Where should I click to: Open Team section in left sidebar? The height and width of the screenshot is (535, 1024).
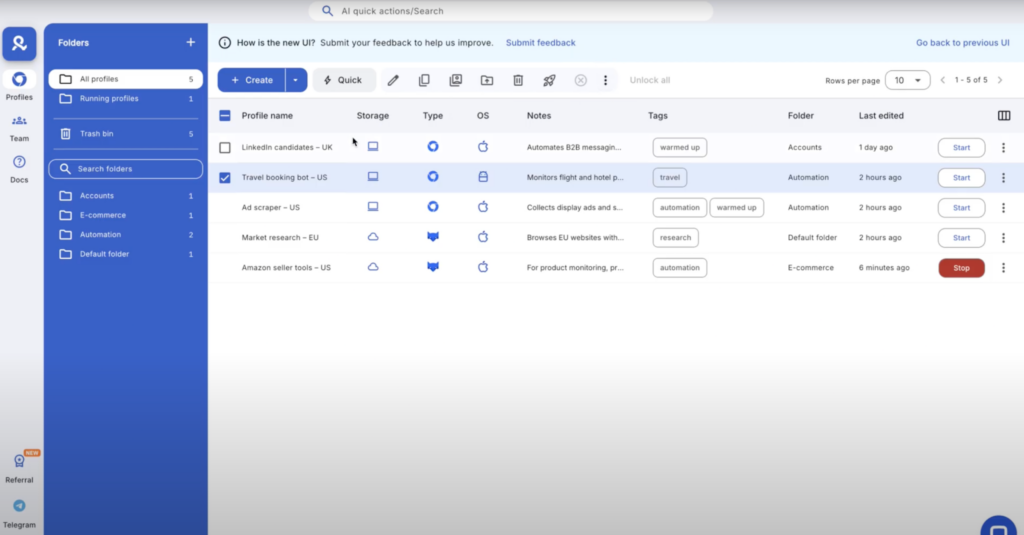pos(19,127)
